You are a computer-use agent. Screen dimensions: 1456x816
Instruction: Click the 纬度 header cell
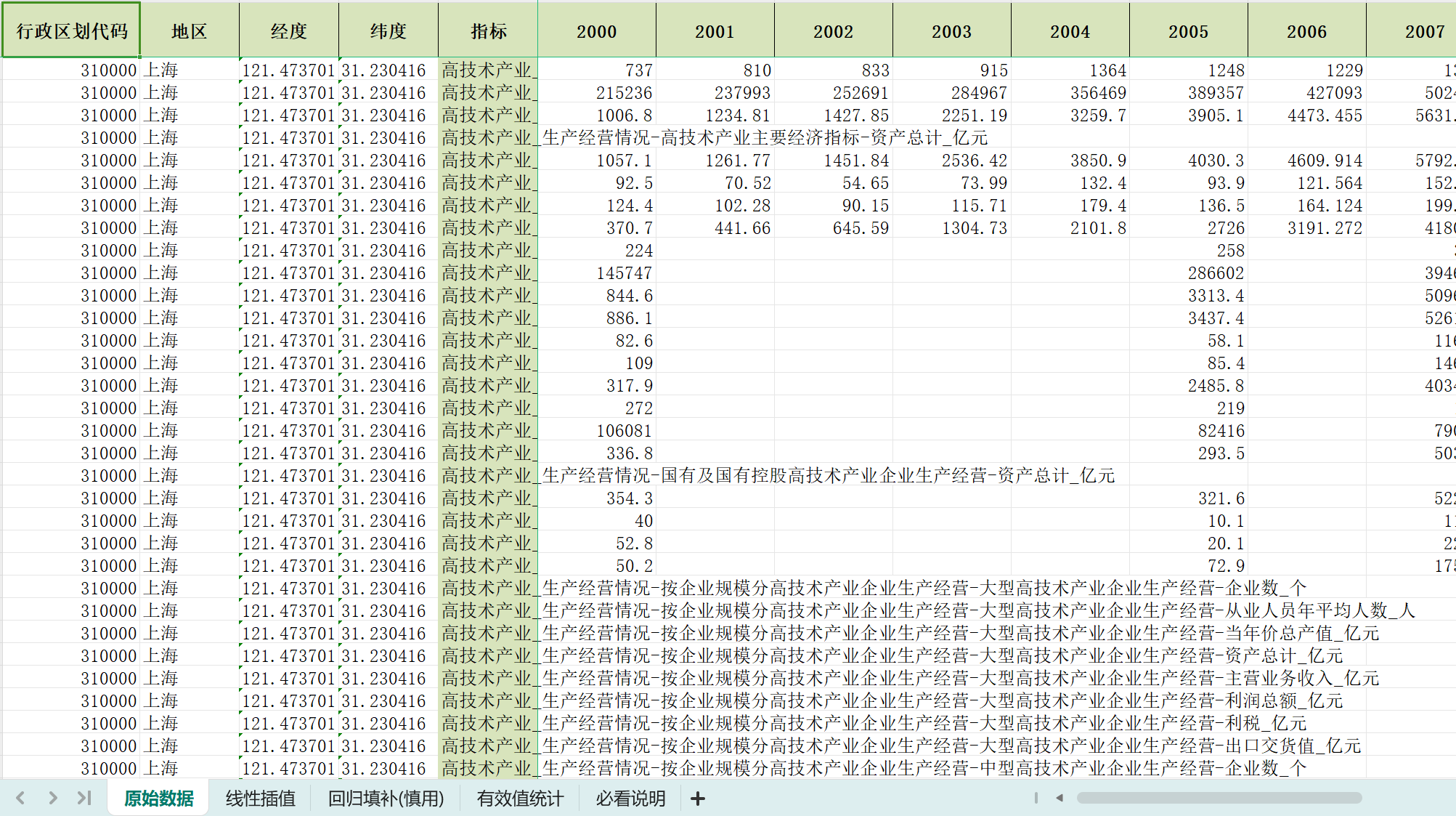click(x=388, y=31)
